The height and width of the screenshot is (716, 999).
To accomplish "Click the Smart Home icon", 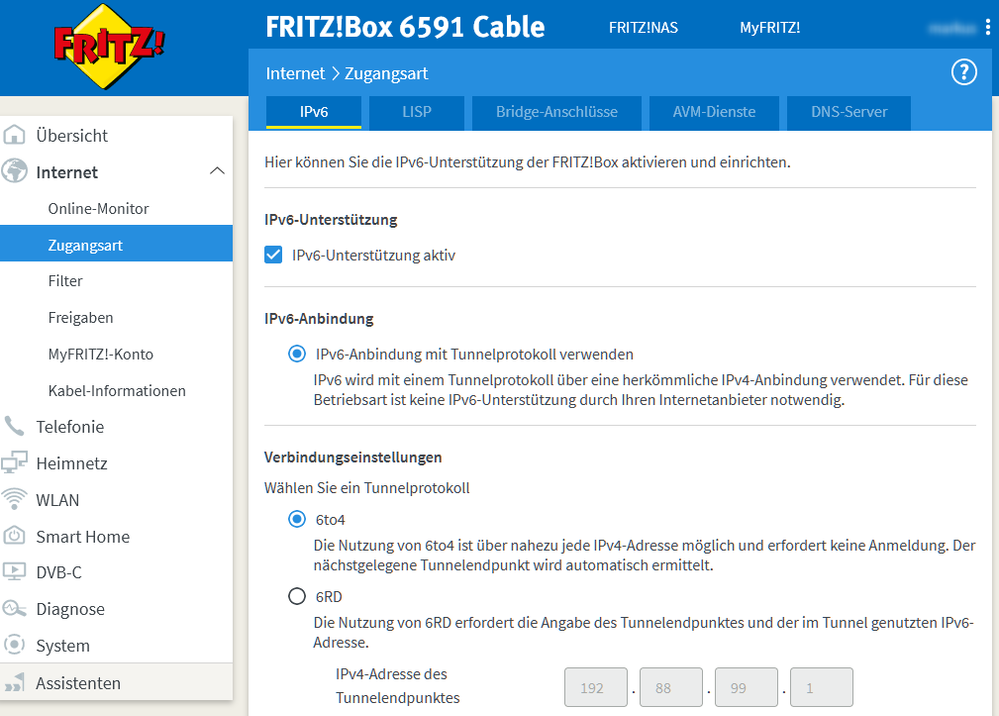I will click(14, 536).
